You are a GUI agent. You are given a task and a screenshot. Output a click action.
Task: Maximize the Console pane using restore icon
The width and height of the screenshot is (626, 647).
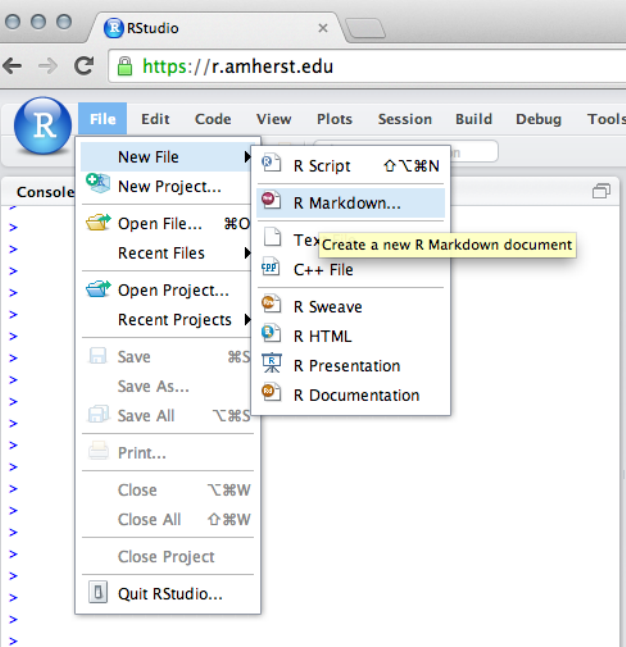(x=601, y=191)
